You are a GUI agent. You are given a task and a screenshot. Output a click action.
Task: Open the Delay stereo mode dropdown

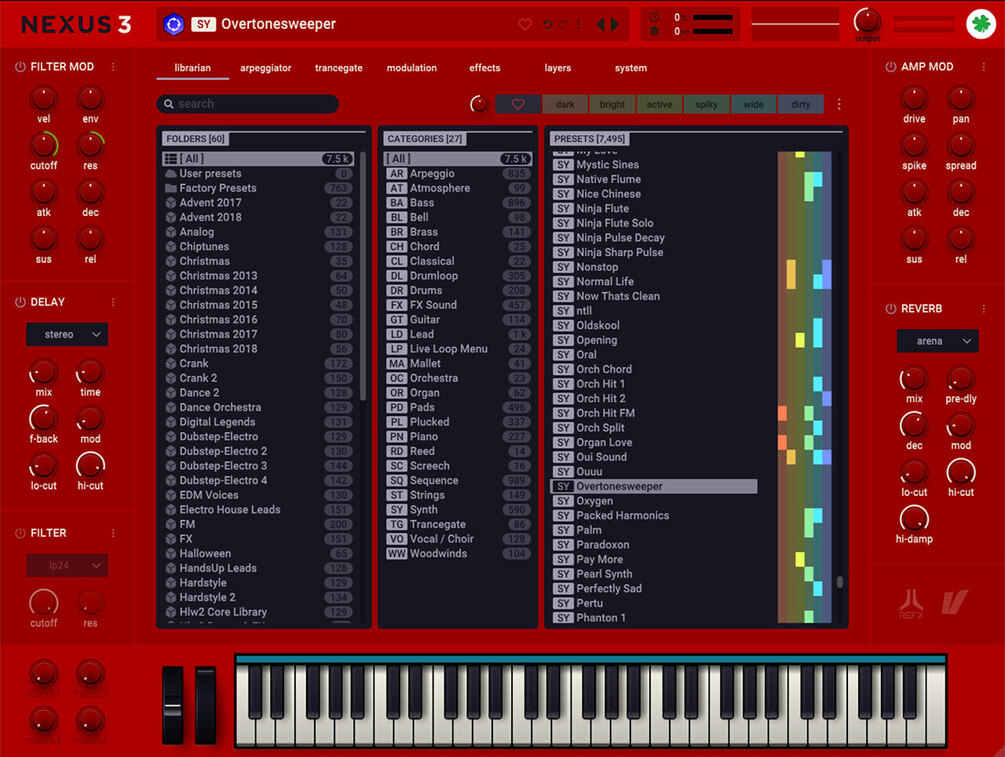pyautogui.click(x=67, y=335)
